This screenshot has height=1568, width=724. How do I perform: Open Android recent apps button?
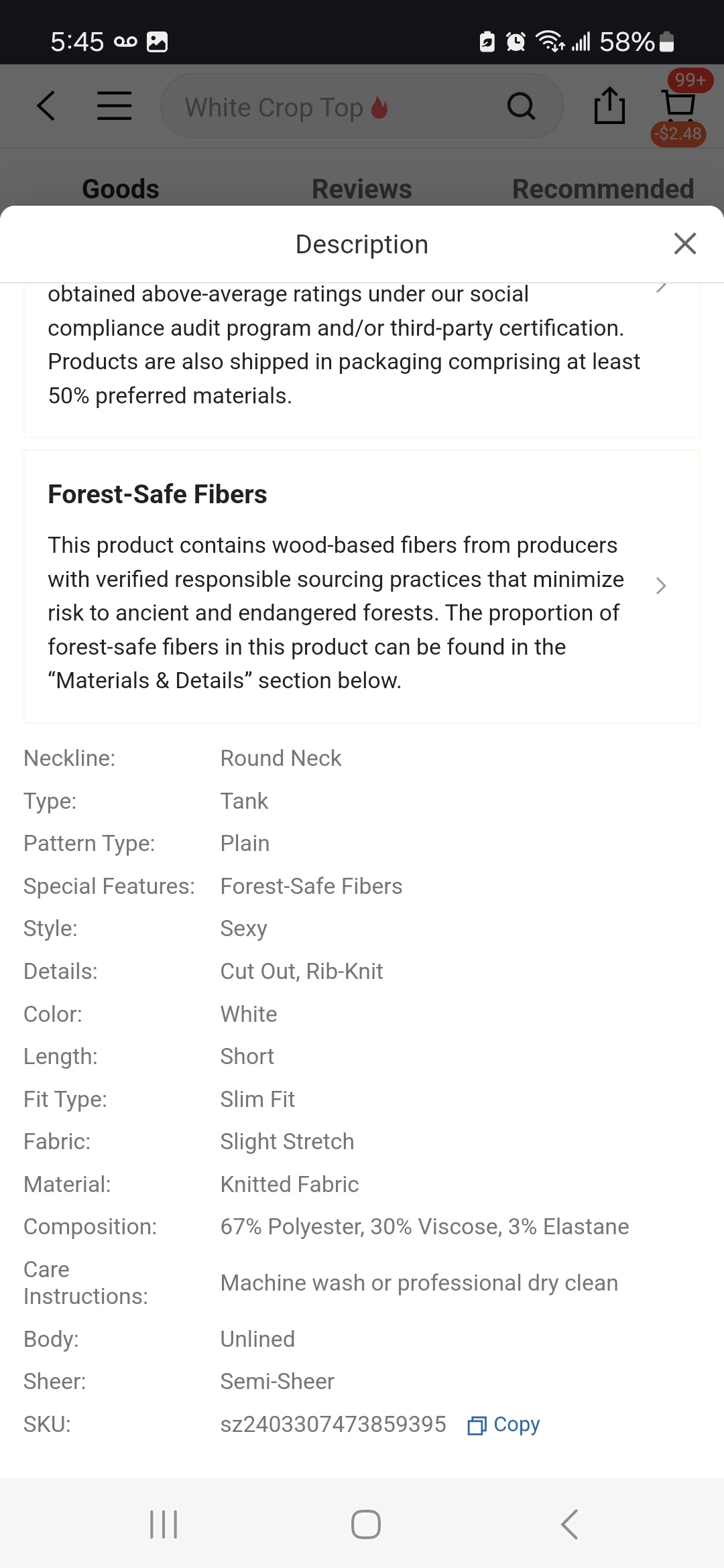[164, 1524]
